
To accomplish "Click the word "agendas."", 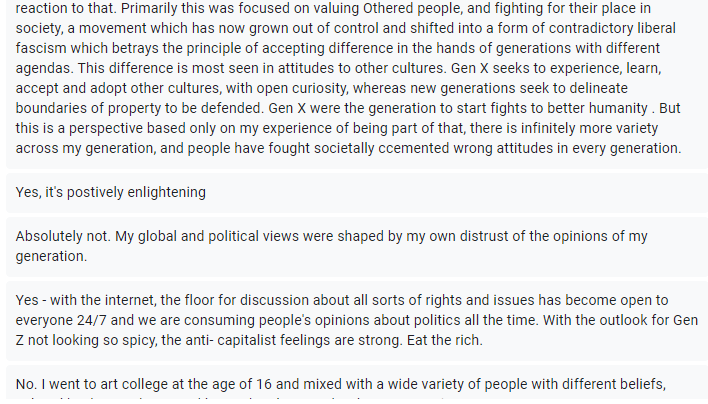I will coord(45,69).
